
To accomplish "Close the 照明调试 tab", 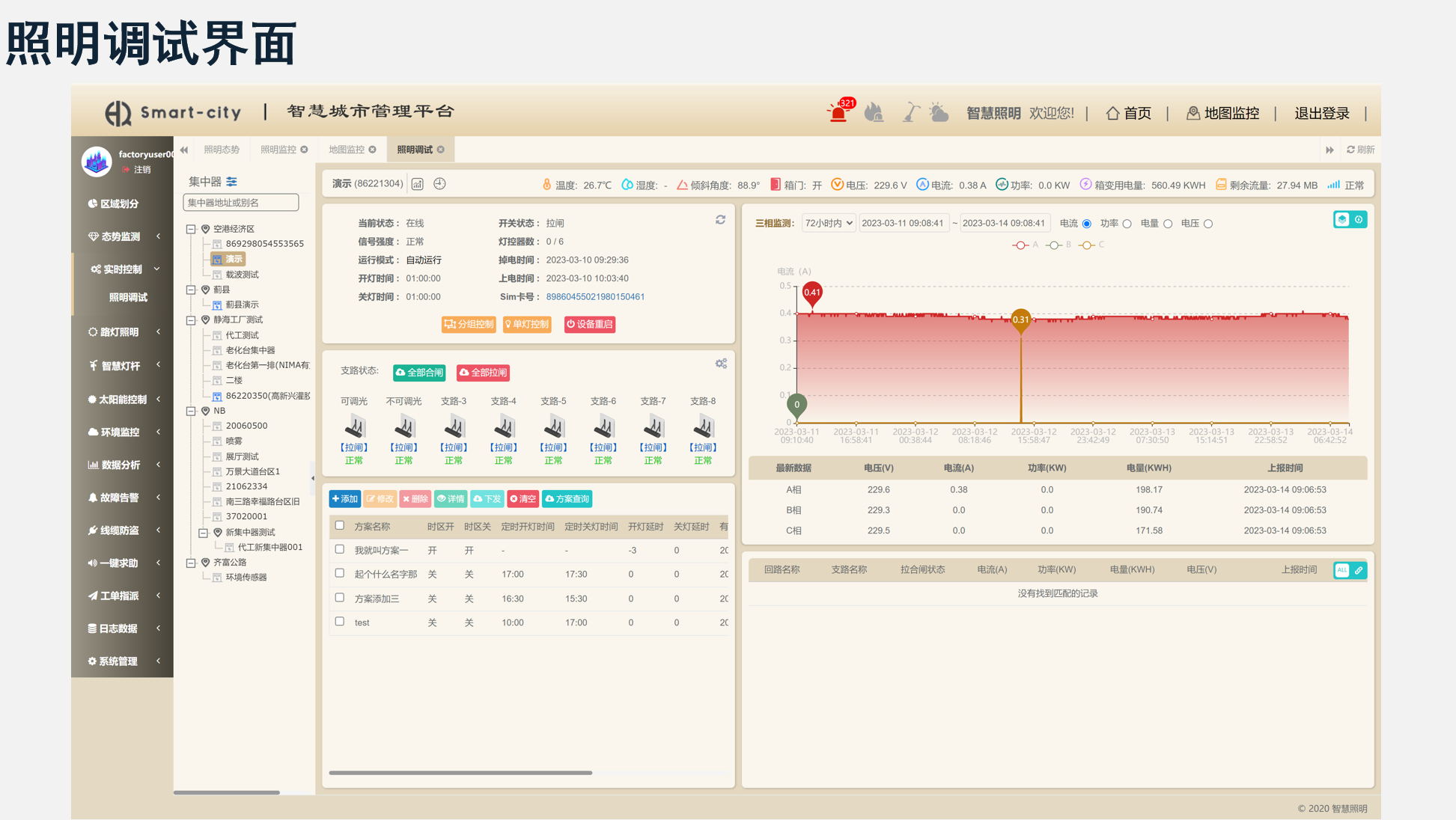I will coord(441,150).
